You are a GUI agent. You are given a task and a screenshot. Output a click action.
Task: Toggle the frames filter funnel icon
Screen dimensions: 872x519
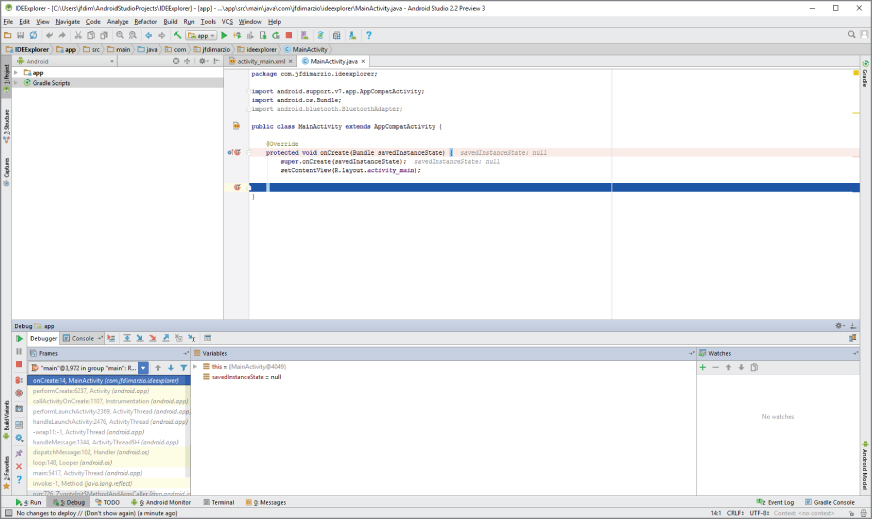point(183,368)
